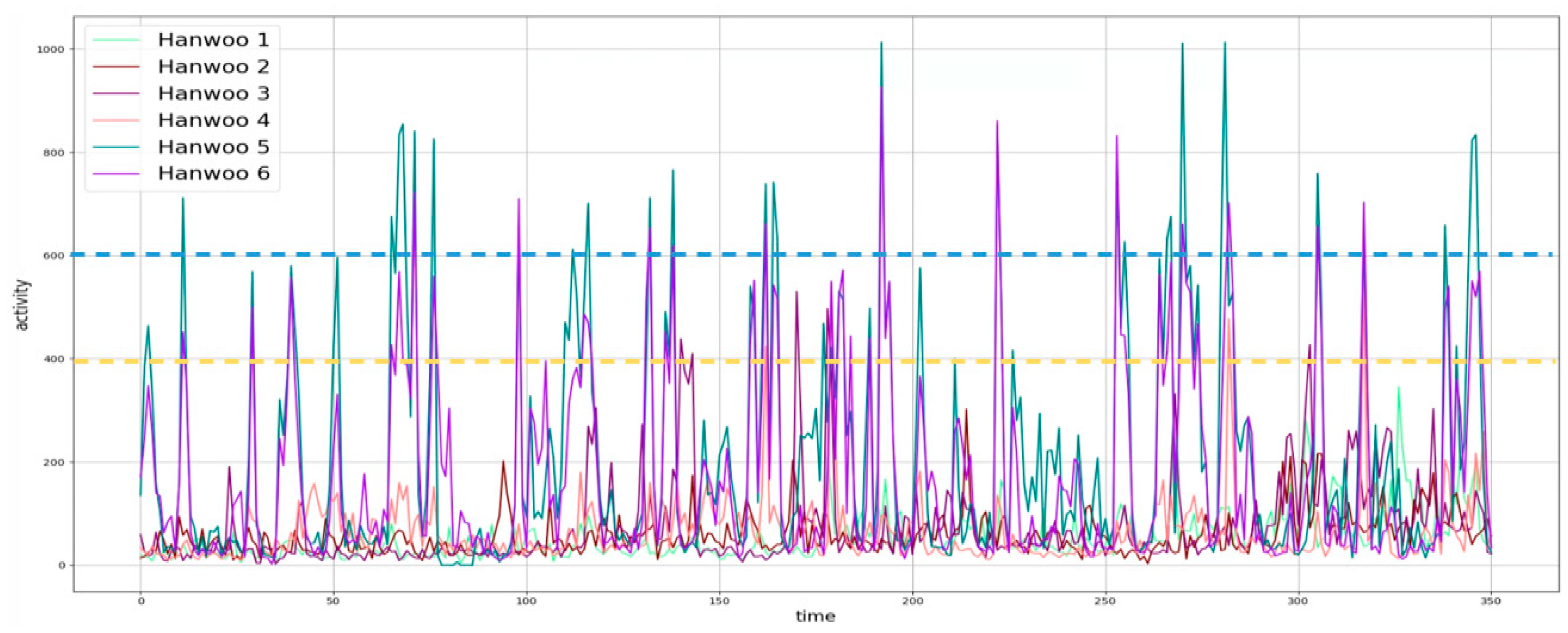Click the Hanwoo 5 legend label
The image size is (1568, 633).
pyautogui.click(x=213, y=147)
